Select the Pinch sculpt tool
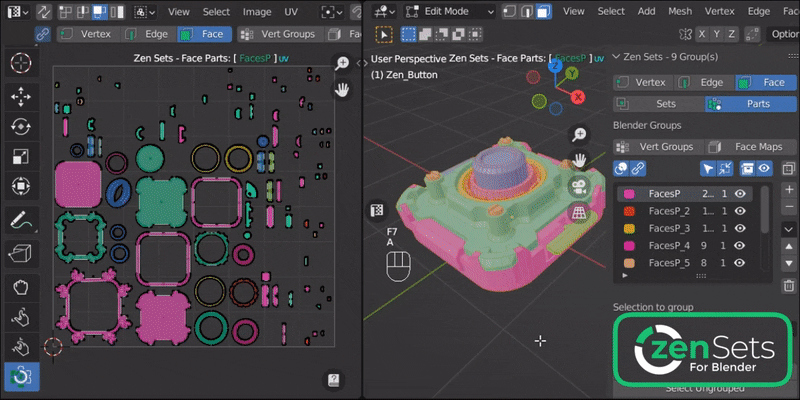Image resolution: width=800 pixels, height=400 pixels. coord(21,347)
